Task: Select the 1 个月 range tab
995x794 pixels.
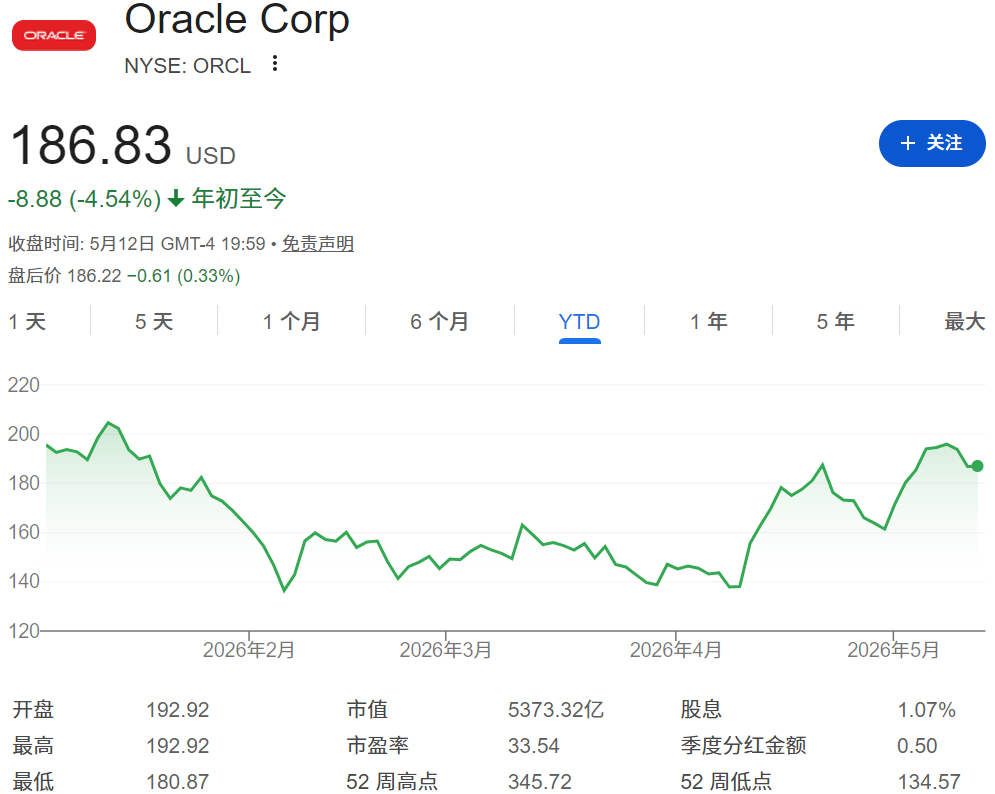Action: 292,322
